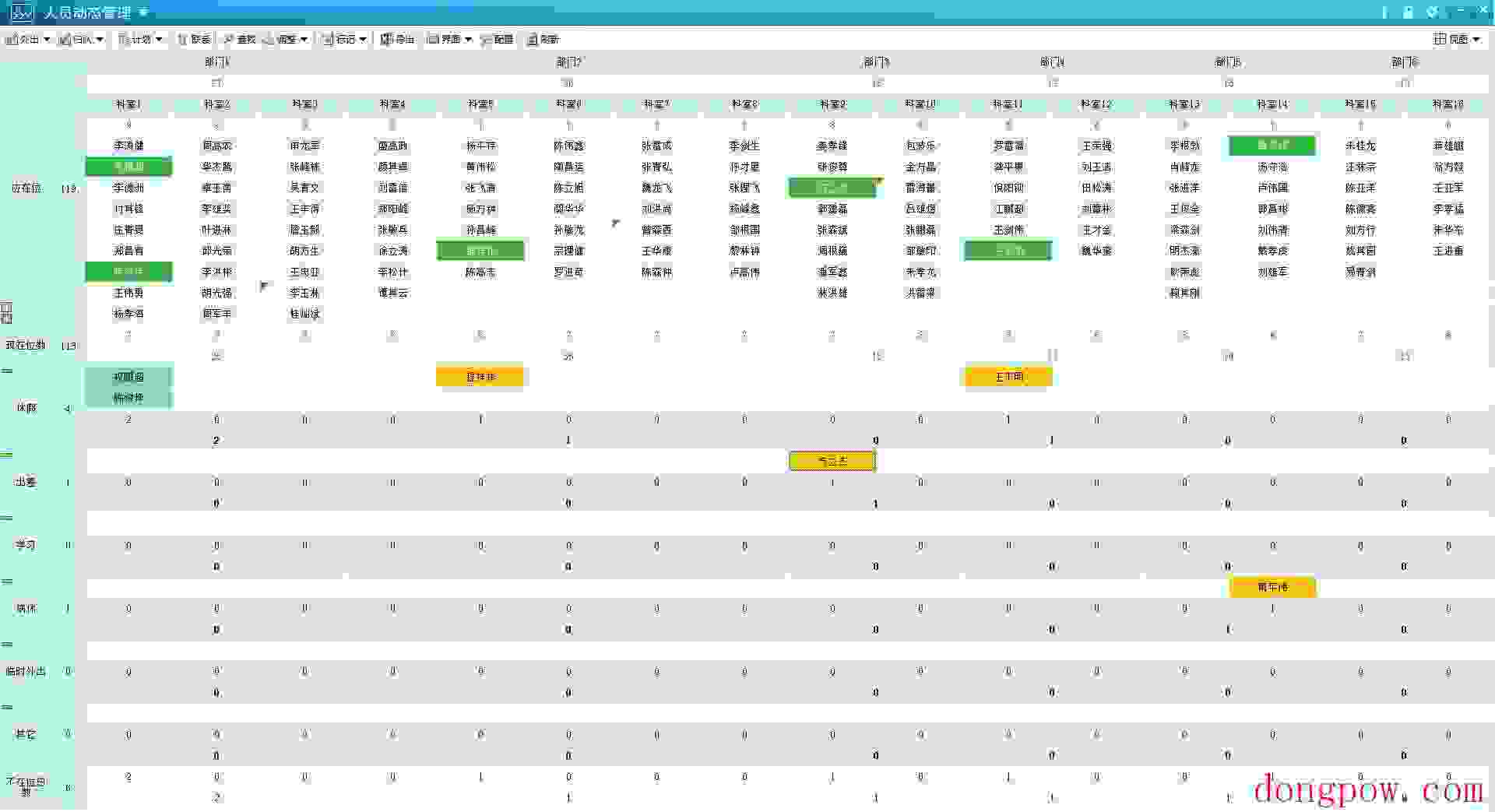Select the name 孙昌峰 in 科室5

pos(481,230)
